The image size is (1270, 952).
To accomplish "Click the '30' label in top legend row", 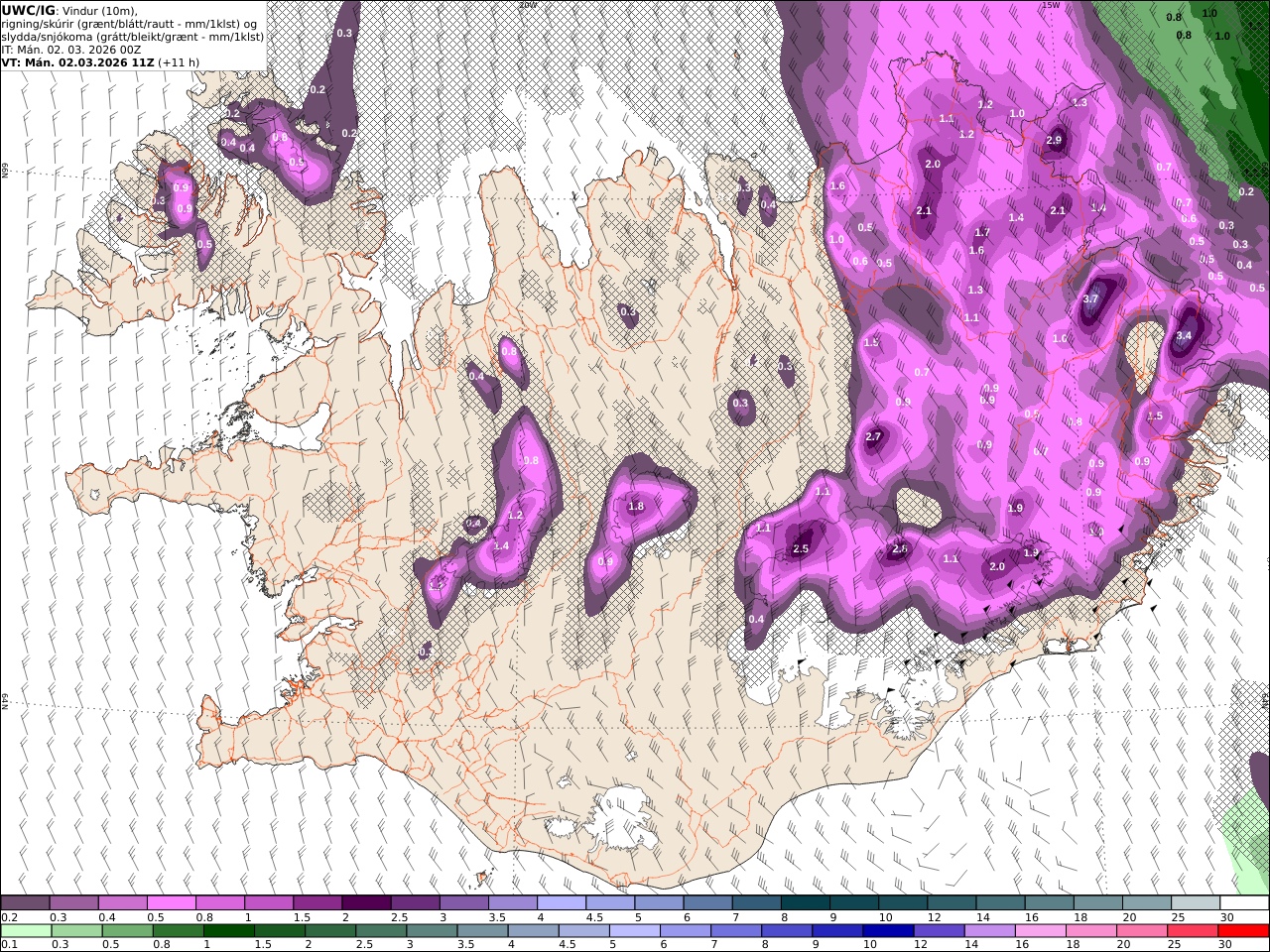I will click(1226, 917).
